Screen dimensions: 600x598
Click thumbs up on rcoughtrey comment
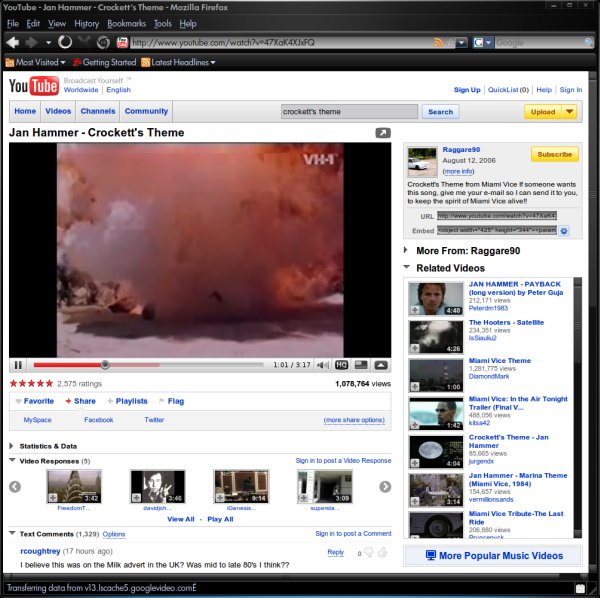pyautogui.click(x=382, y=552)
